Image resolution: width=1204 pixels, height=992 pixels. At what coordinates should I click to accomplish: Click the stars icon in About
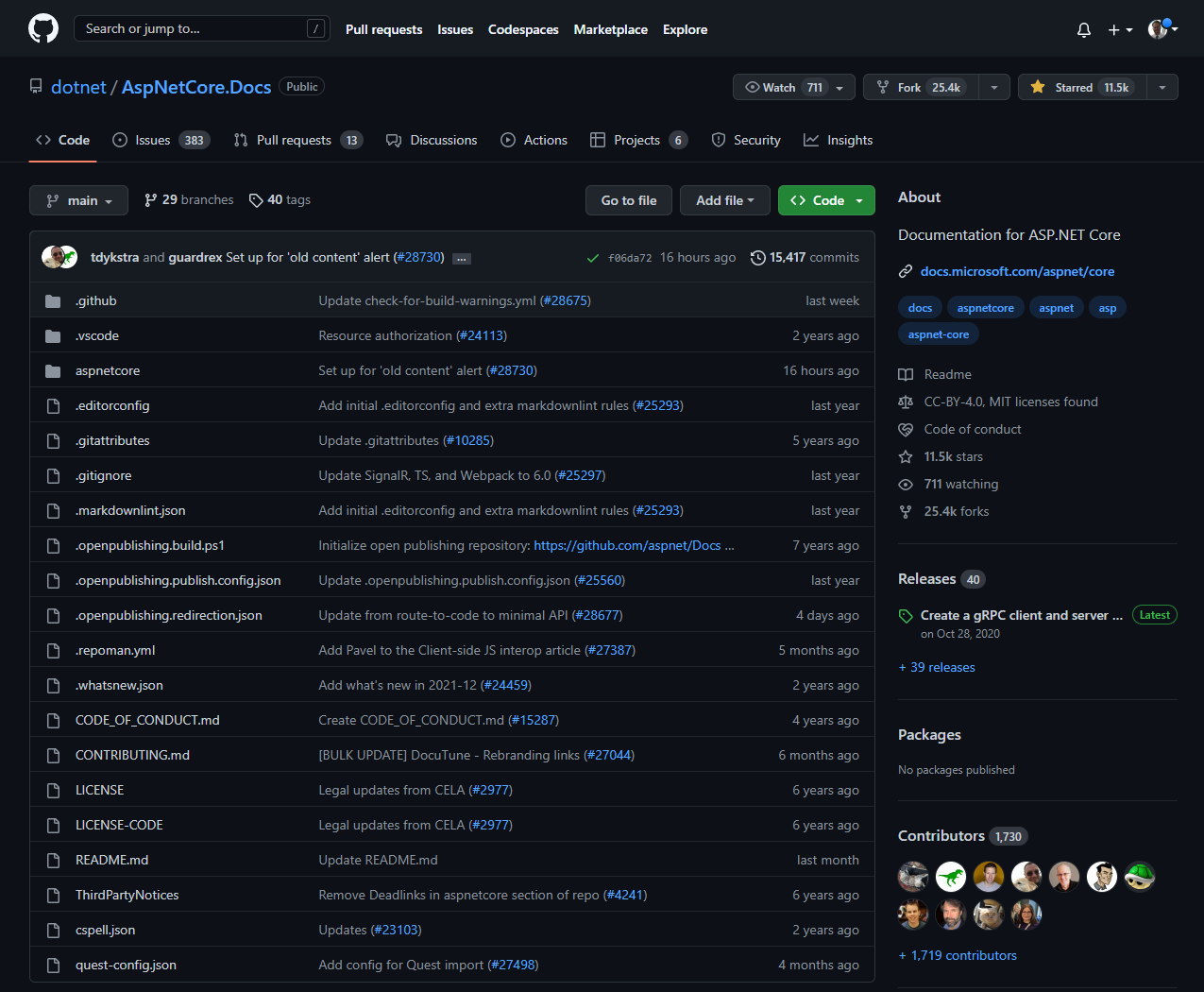coord(906,457)
